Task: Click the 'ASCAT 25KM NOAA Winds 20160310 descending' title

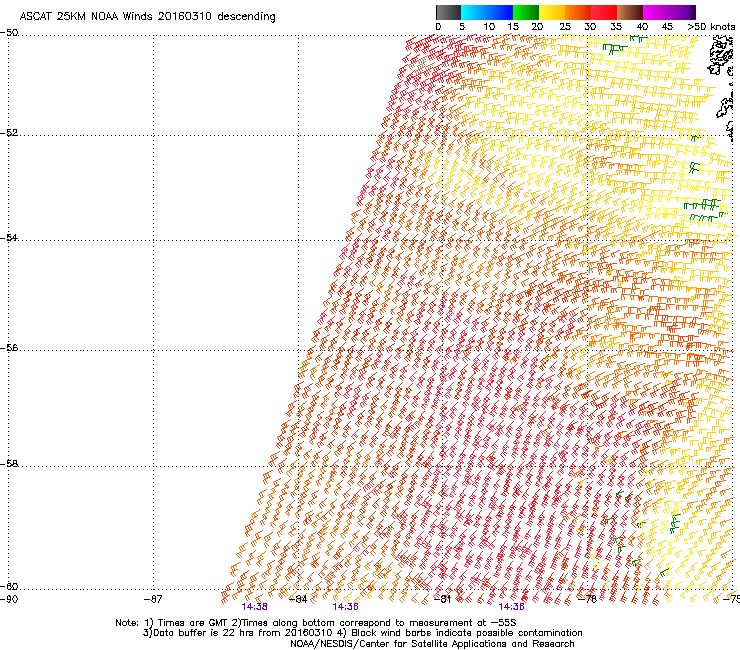Action: coord(147,17)
